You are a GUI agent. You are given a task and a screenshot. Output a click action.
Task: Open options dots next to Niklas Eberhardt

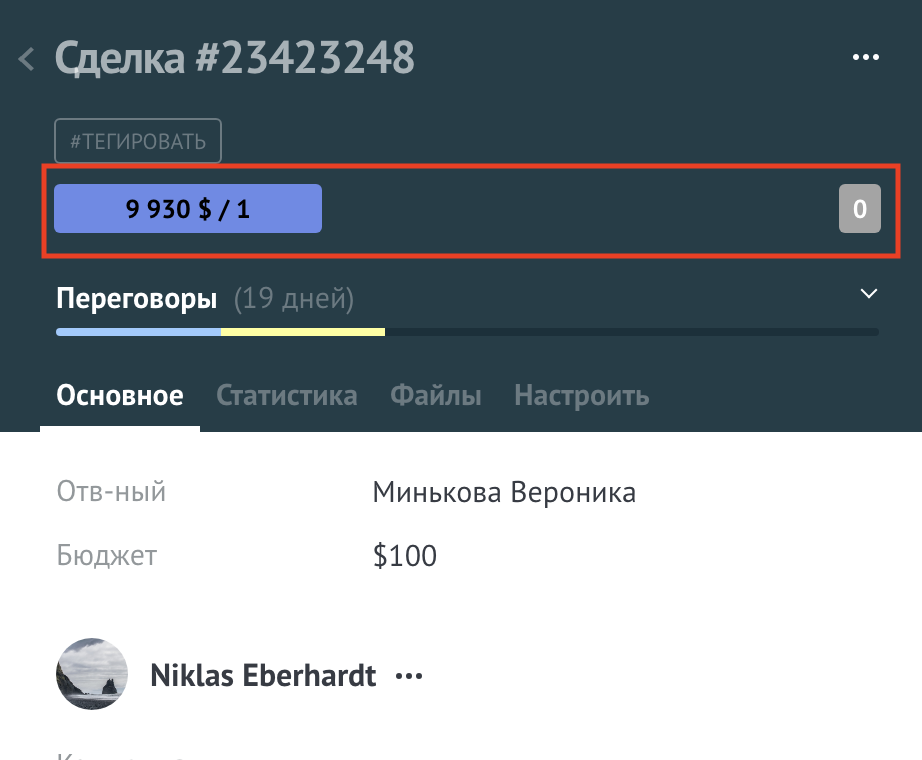tap(409, 677)
